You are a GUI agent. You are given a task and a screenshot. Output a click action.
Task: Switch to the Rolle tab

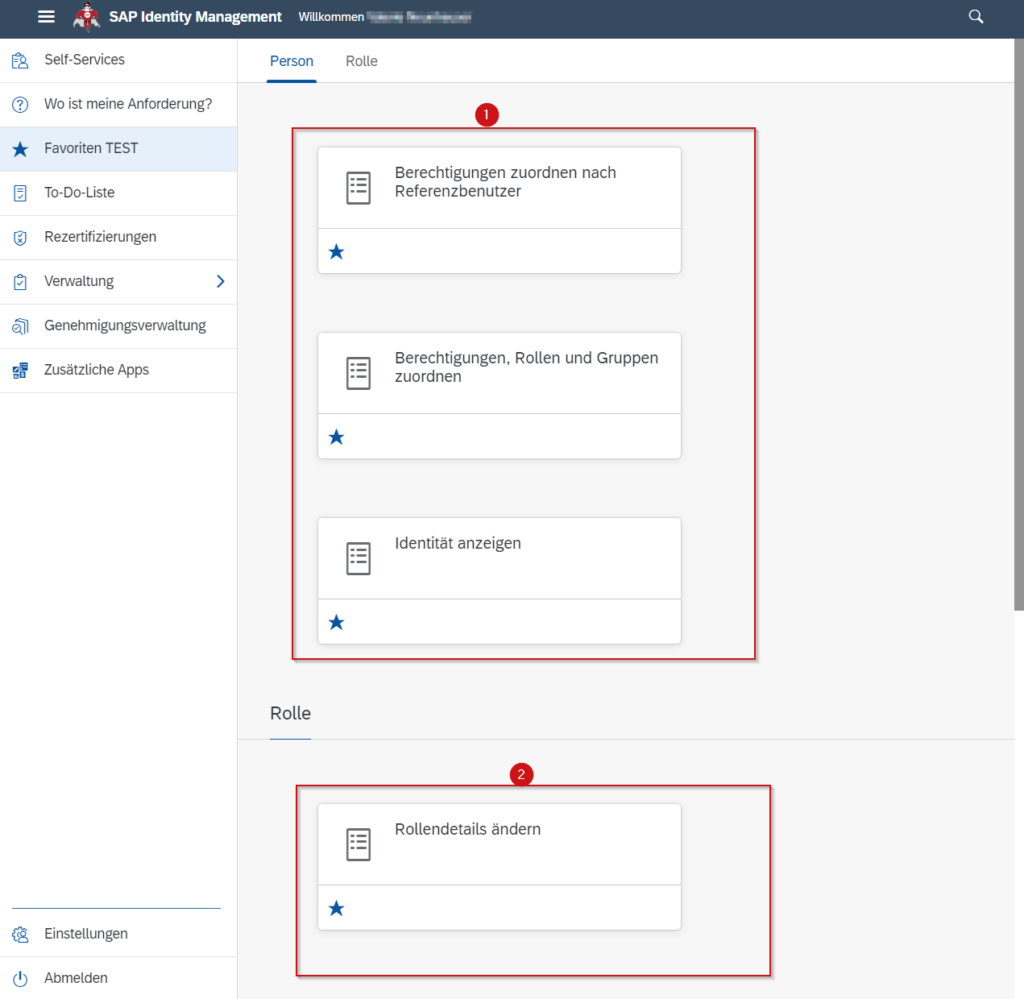point(361,61)
